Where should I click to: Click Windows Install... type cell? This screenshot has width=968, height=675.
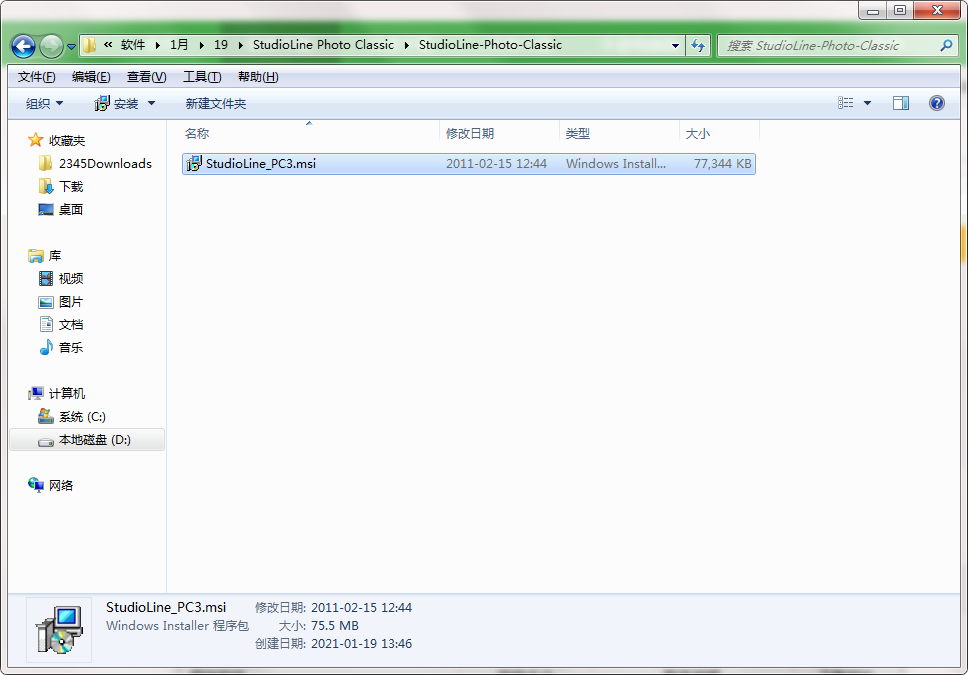coord(615,164)
